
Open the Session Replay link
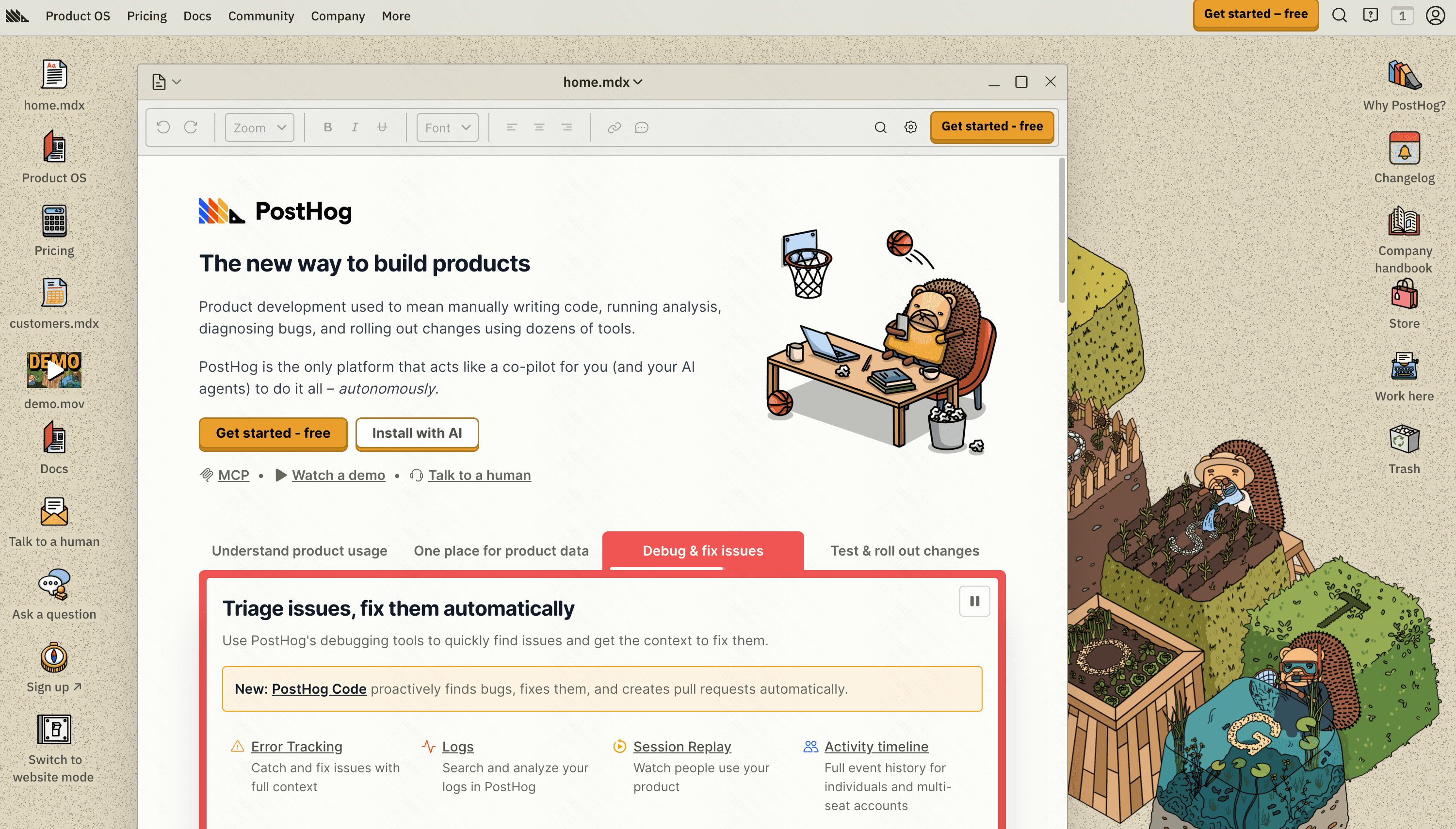pyautogui.click(x=682, y=747)
